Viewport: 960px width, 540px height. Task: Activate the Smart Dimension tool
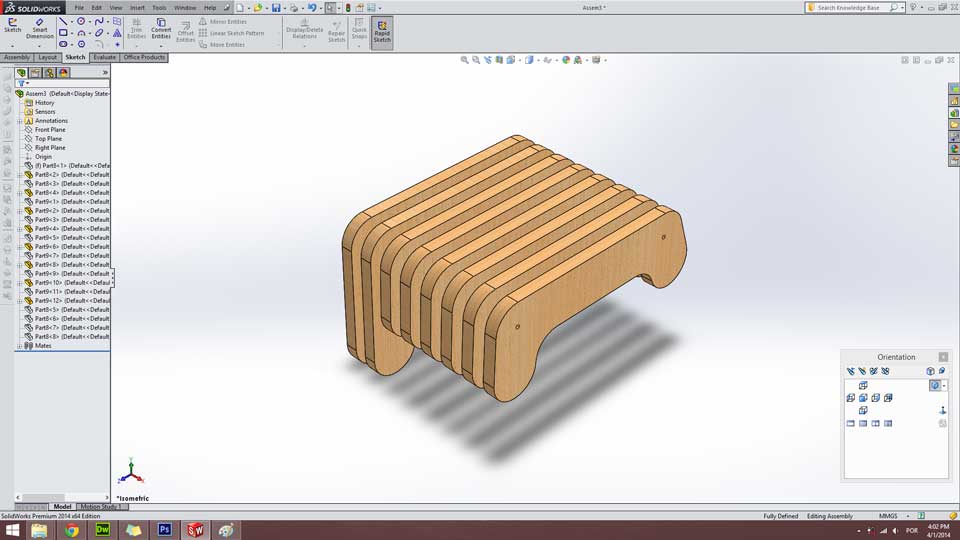point(39,28)
